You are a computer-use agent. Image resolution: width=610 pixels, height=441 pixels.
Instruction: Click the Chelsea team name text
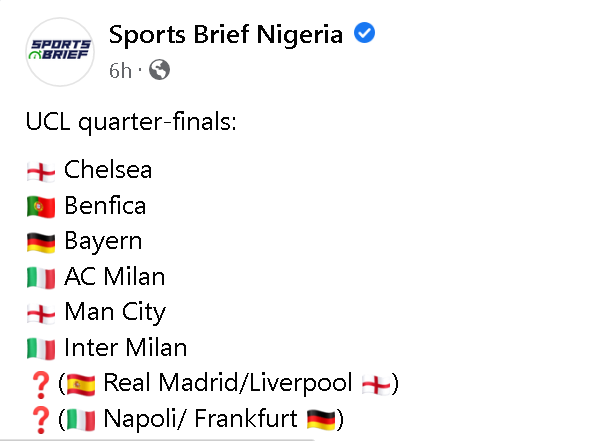[108, 170]
